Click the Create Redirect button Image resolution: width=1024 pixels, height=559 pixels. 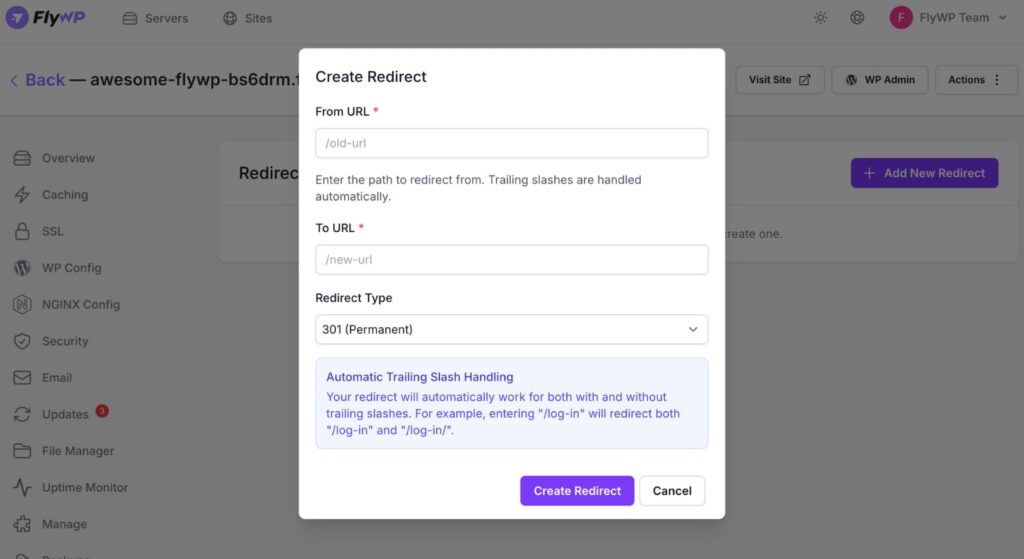click(x=577, y=490)
